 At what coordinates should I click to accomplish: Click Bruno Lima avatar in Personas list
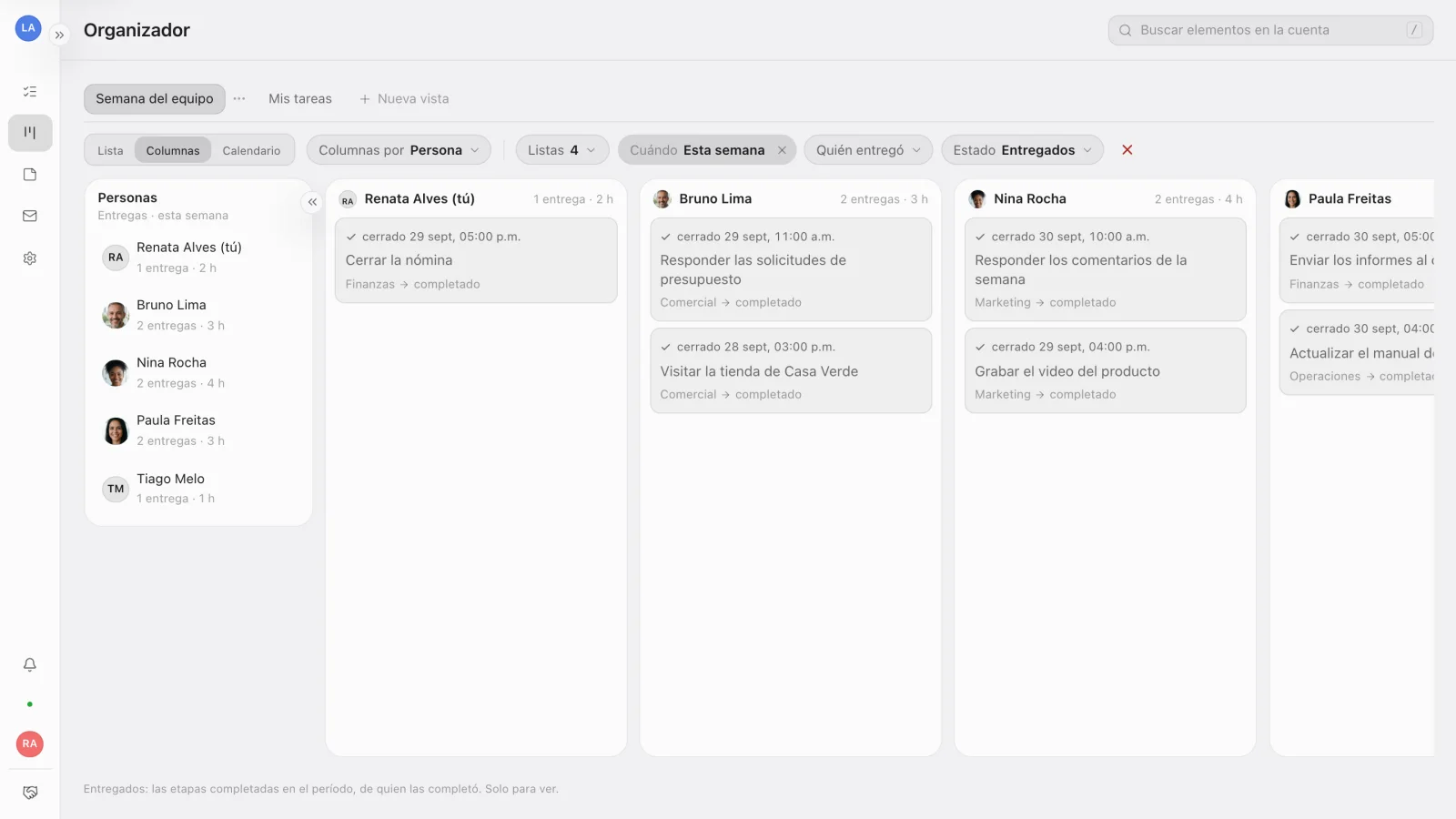116,315
